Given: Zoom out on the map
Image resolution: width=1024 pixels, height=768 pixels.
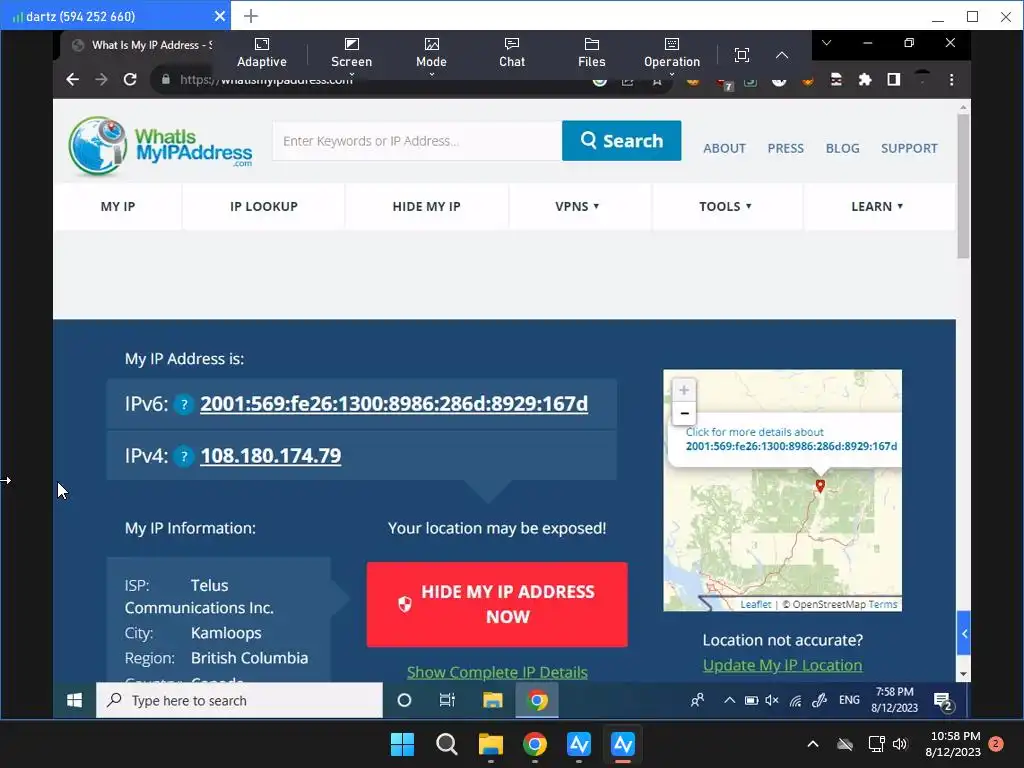Looking at the screenshot, I should [x=684, y=413].
